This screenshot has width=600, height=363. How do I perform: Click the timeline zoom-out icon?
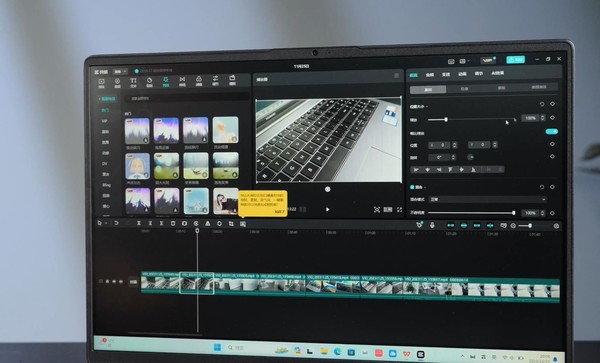(513, 226)
